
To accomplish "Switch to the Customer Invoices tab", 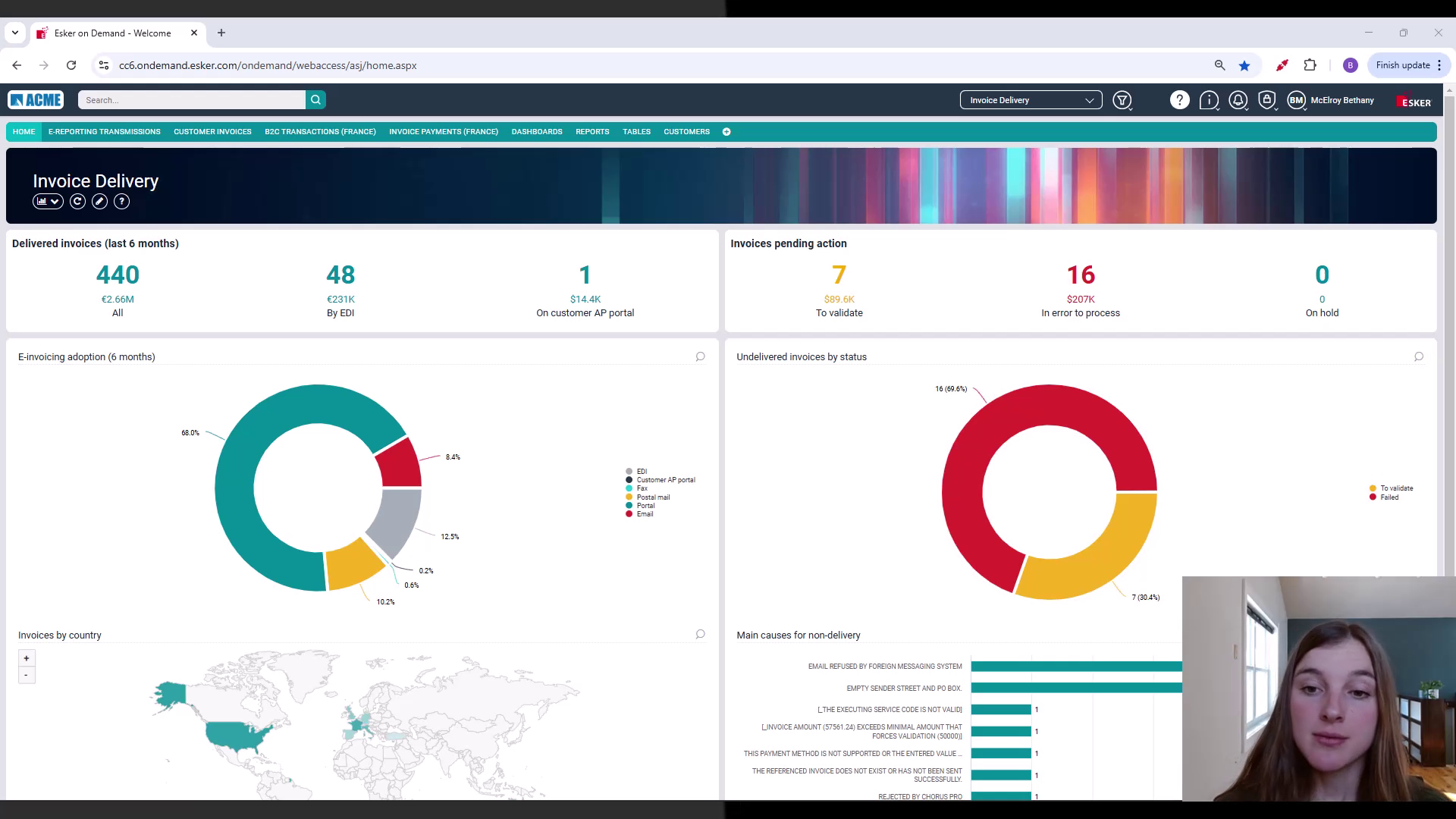I will [212, 132].
